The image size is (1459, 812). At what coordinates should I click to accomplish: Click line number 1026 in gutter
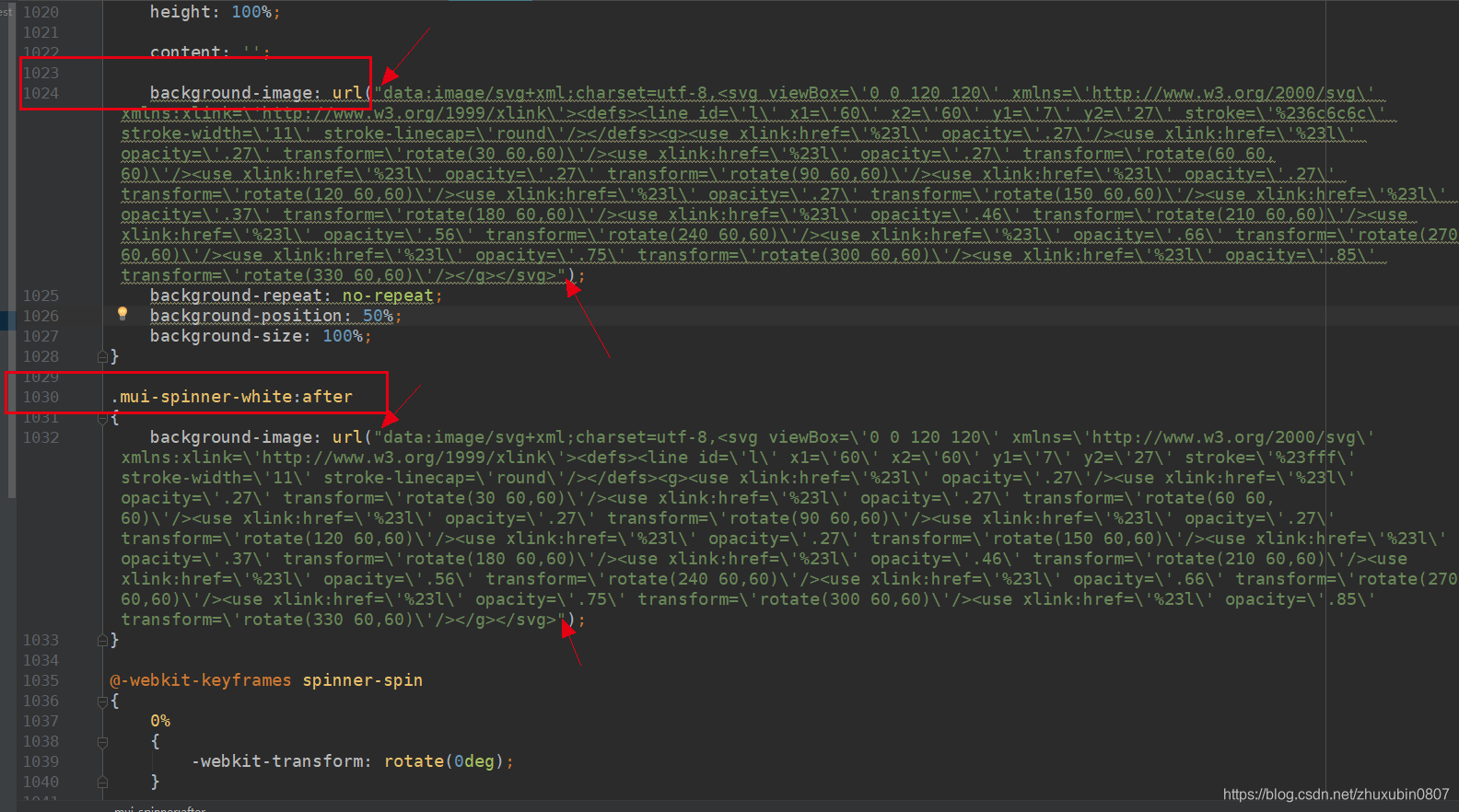(x=41, y=316)
